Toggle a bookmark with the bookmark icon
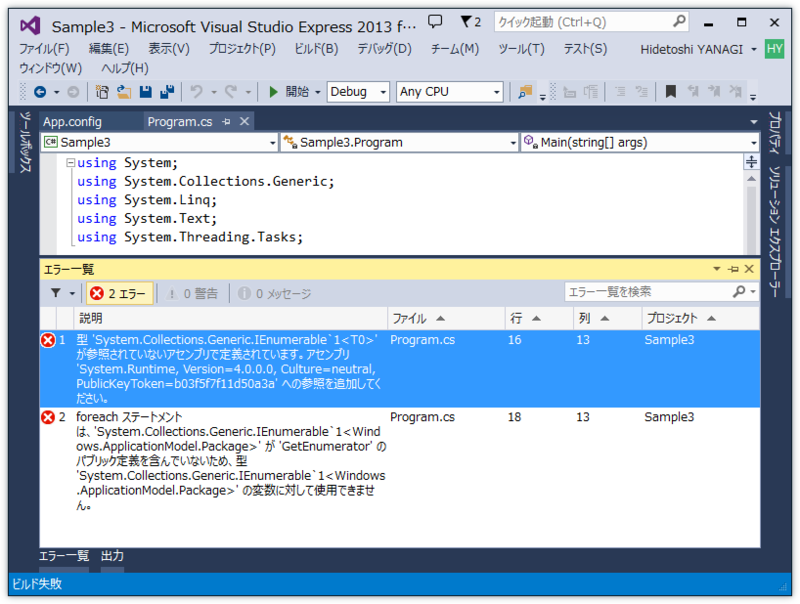This screenshot has width=800, height=604. pyautogui.click(x=671, y=92)
